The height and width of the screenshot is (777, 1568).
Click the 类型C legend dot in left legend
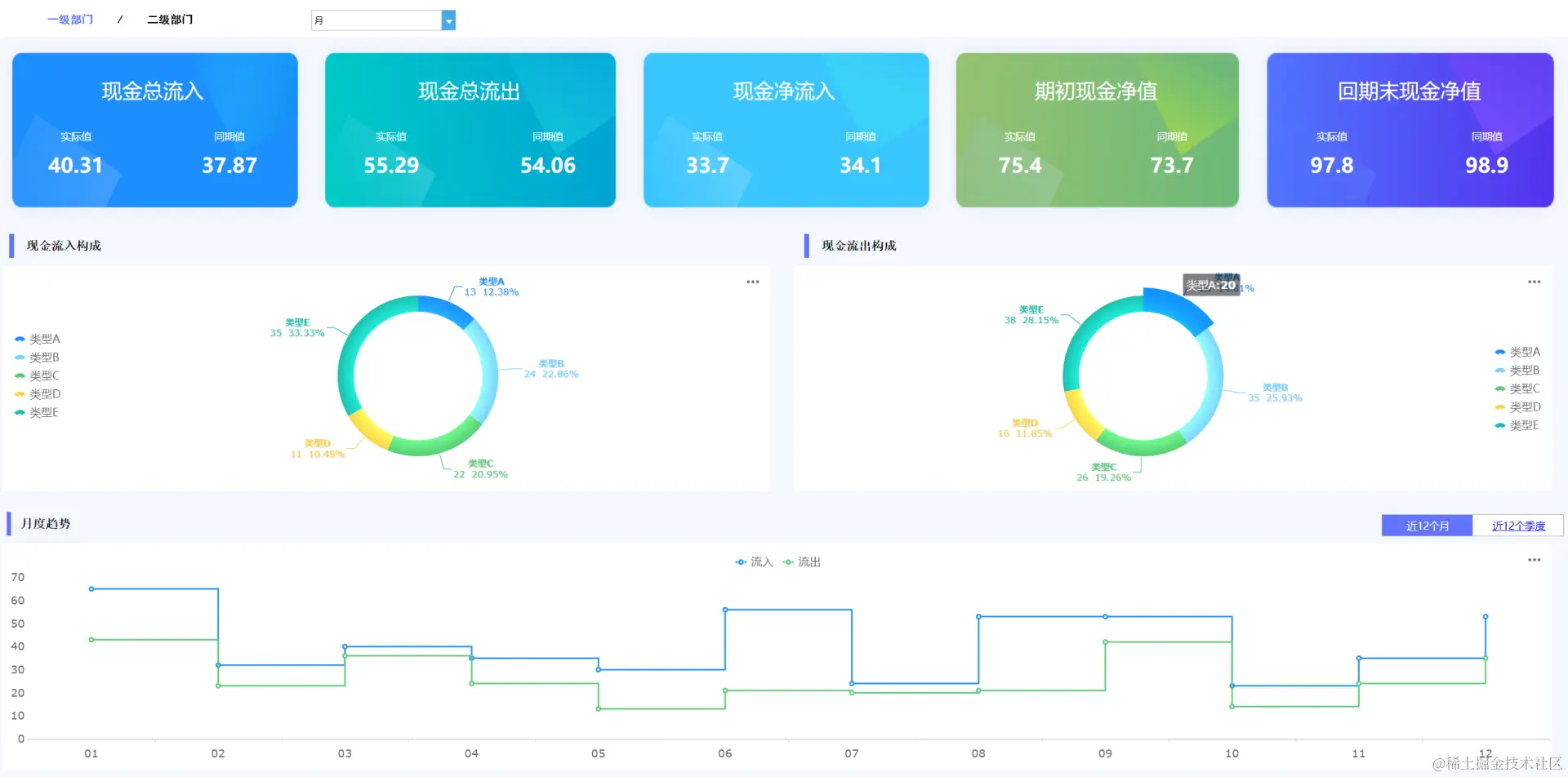(x=18, y=375)
